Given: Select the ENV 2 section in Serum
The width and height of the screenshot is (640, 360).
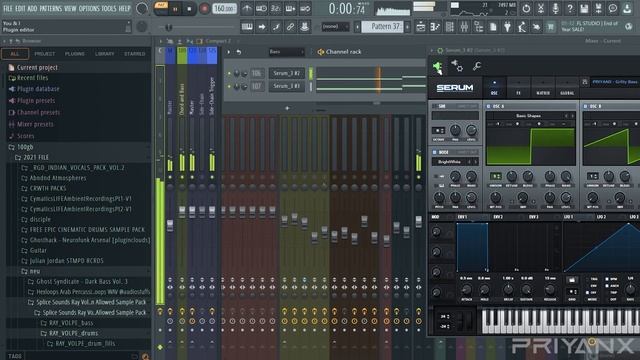Looking at the screenshot, I should tap(498, 217).
